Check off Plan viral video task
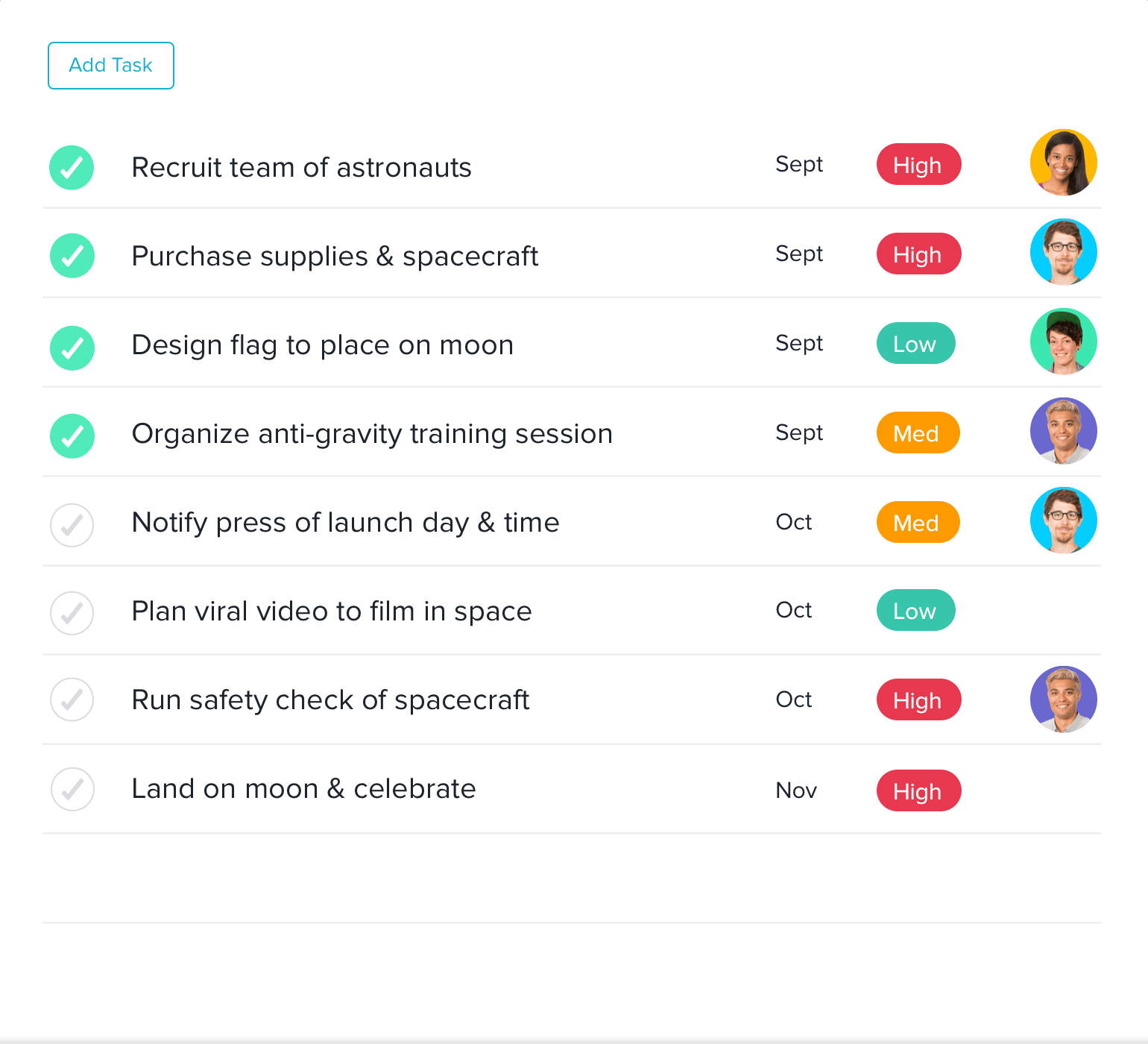The image size is (1148, 1044). pos(72,613)
